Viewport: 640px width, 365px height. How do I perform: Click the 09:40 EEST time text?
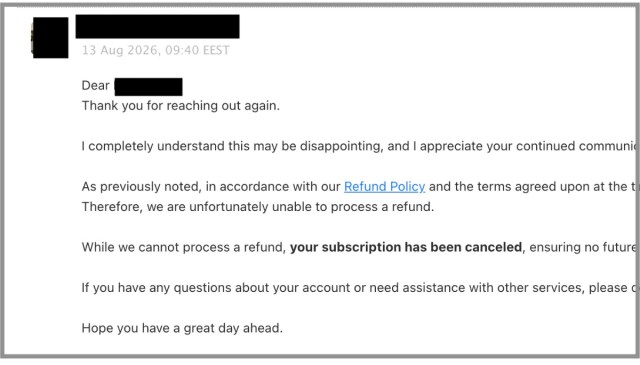[x=198, y=50]
